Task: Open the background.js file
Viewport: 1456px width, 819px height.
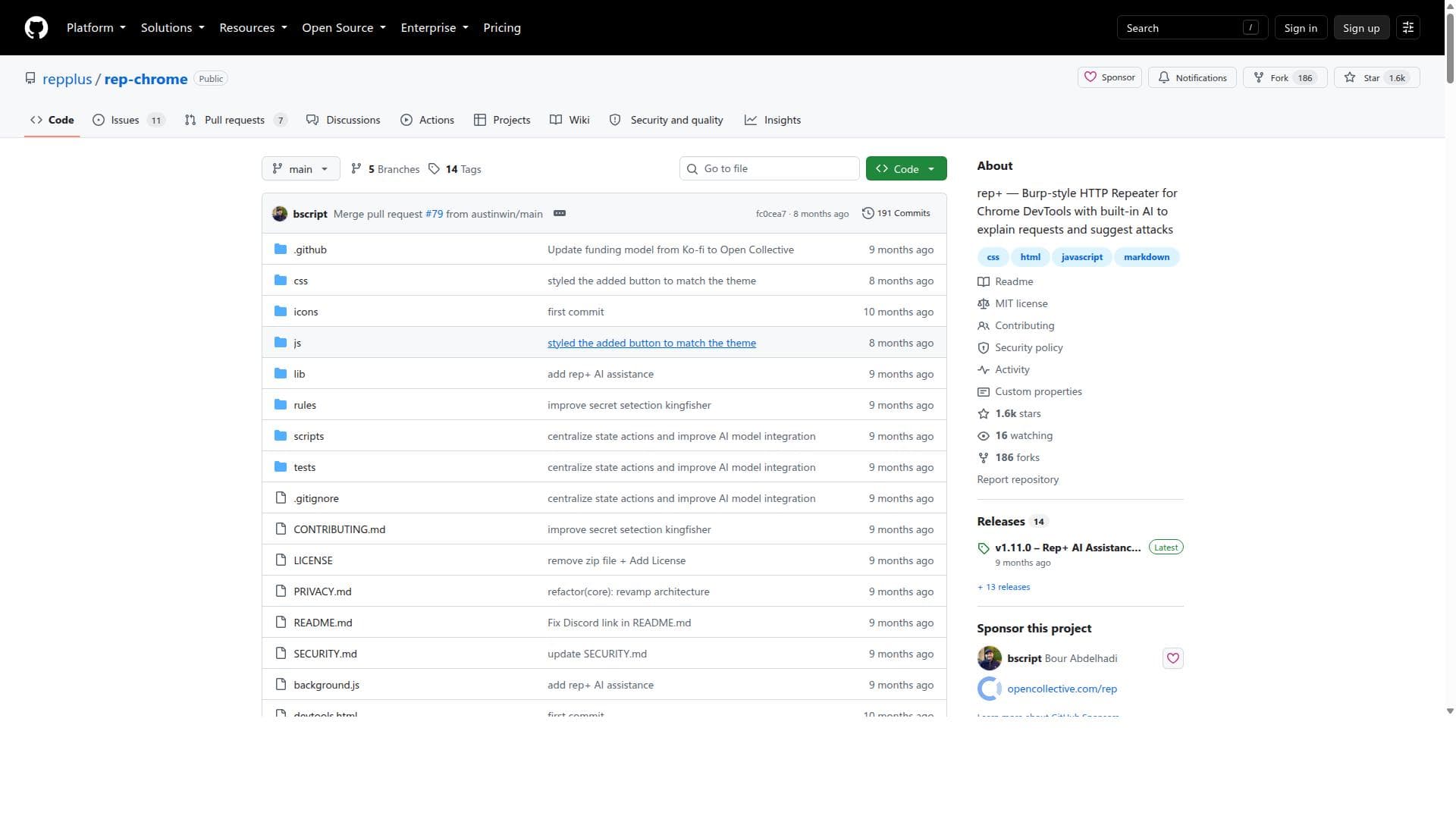Action: (x=326, y=685)
